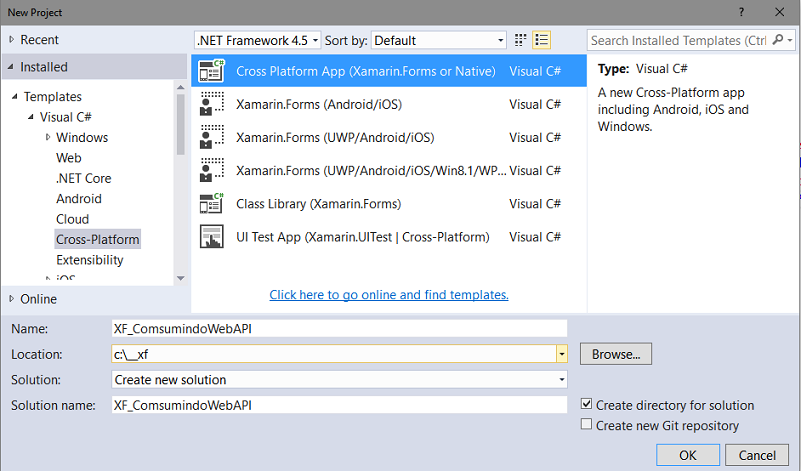Image resolution: width=801 pixels, height=471 pixels.
Task: Select the .NET Core category
Action: [84, 178]
